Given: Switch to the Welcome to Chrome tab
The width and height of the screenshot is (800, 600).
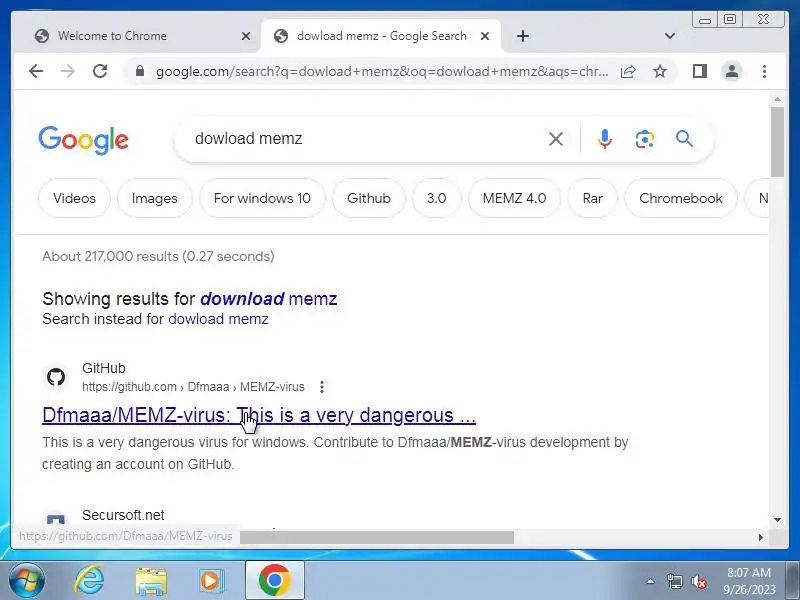Looking at the screenshot, I should tap(138, 36).
